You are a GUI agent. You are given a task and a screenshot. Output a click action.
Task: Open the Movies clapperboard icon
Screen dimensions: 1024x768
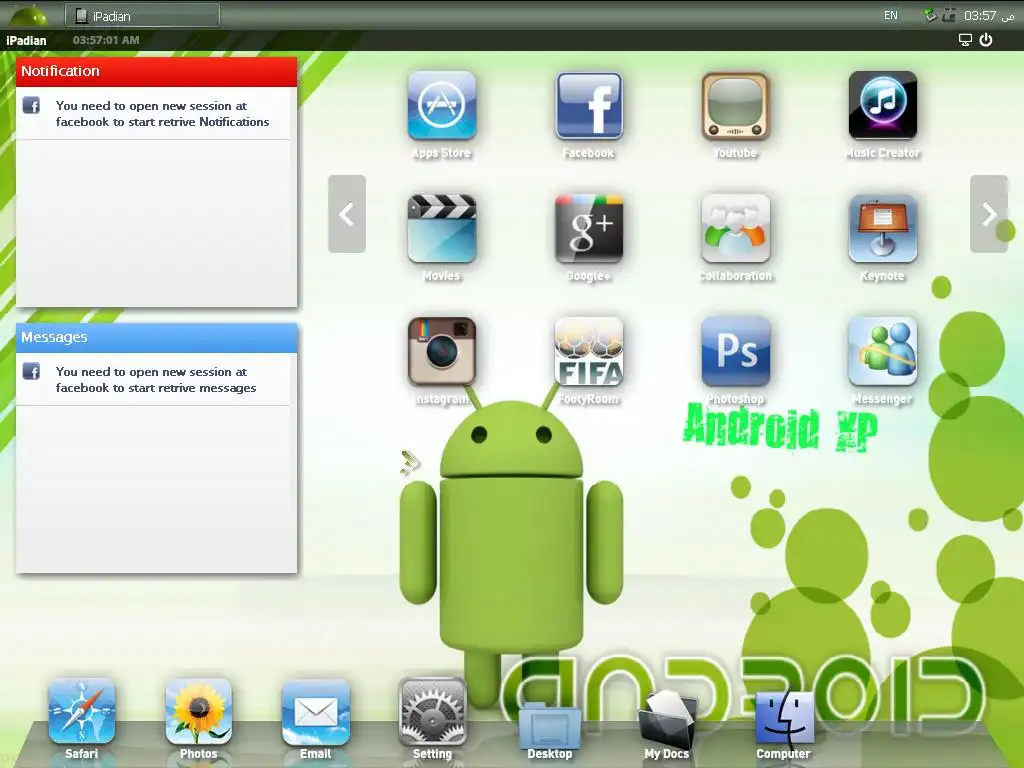click(x=441, y=229)
